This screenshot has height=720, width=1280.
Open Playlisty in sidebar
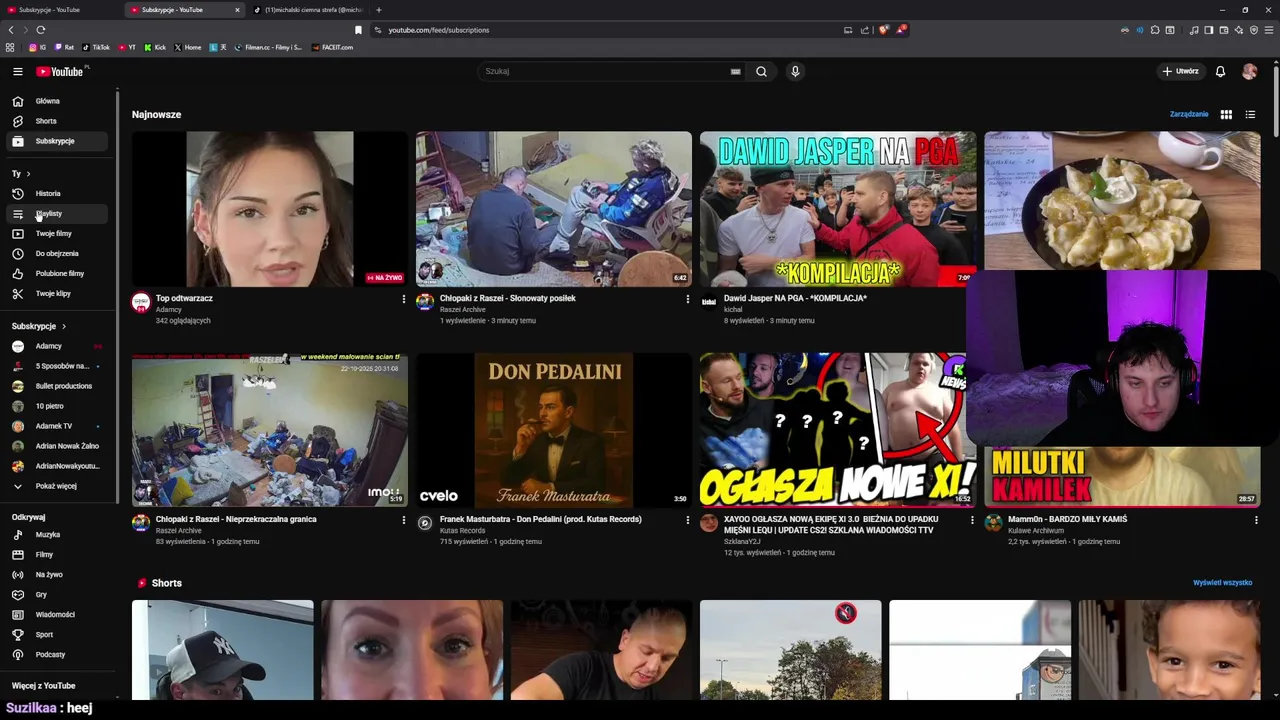tap(55, 214)
